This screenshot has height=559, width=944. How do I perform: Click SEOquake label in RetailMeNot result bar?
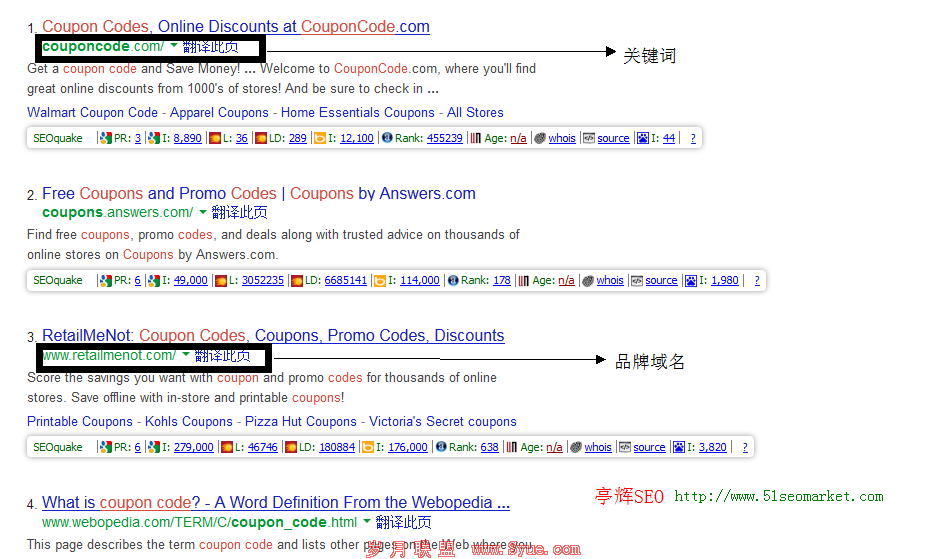[x=58, y=447]
